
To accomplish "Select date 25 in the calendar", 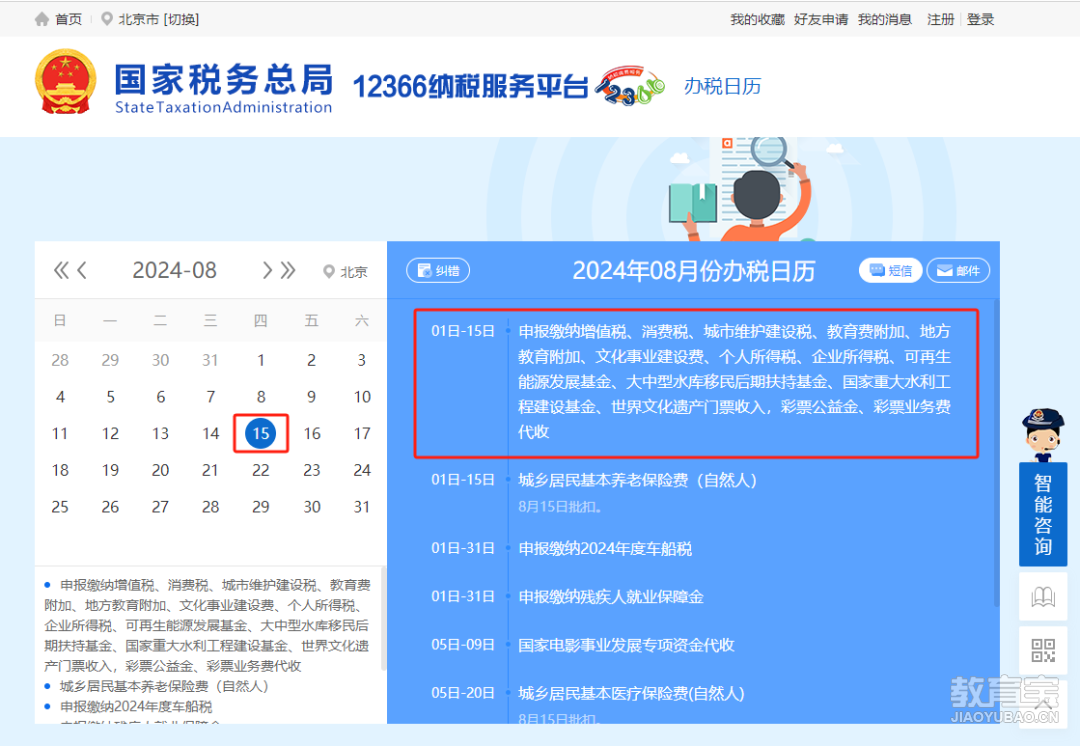I will (x=60, y=506).
